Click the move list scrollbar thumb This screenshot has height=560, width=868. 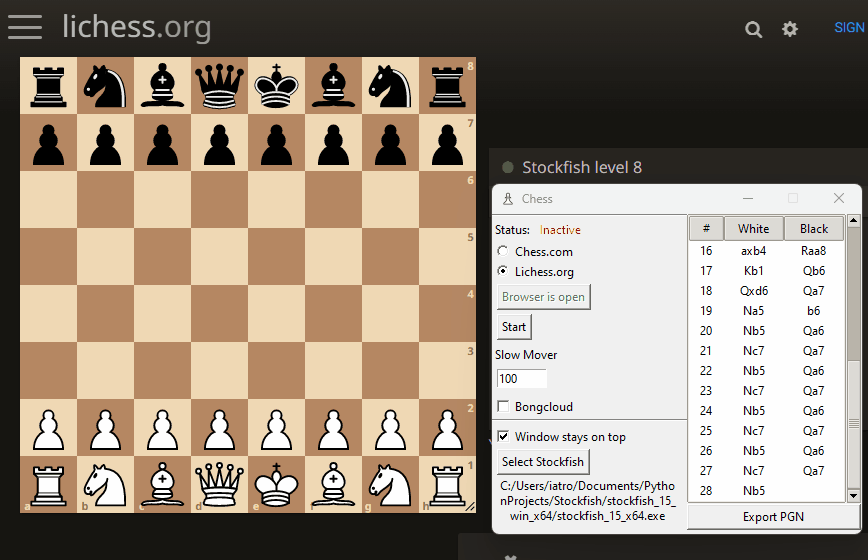(x=853, y=423)
